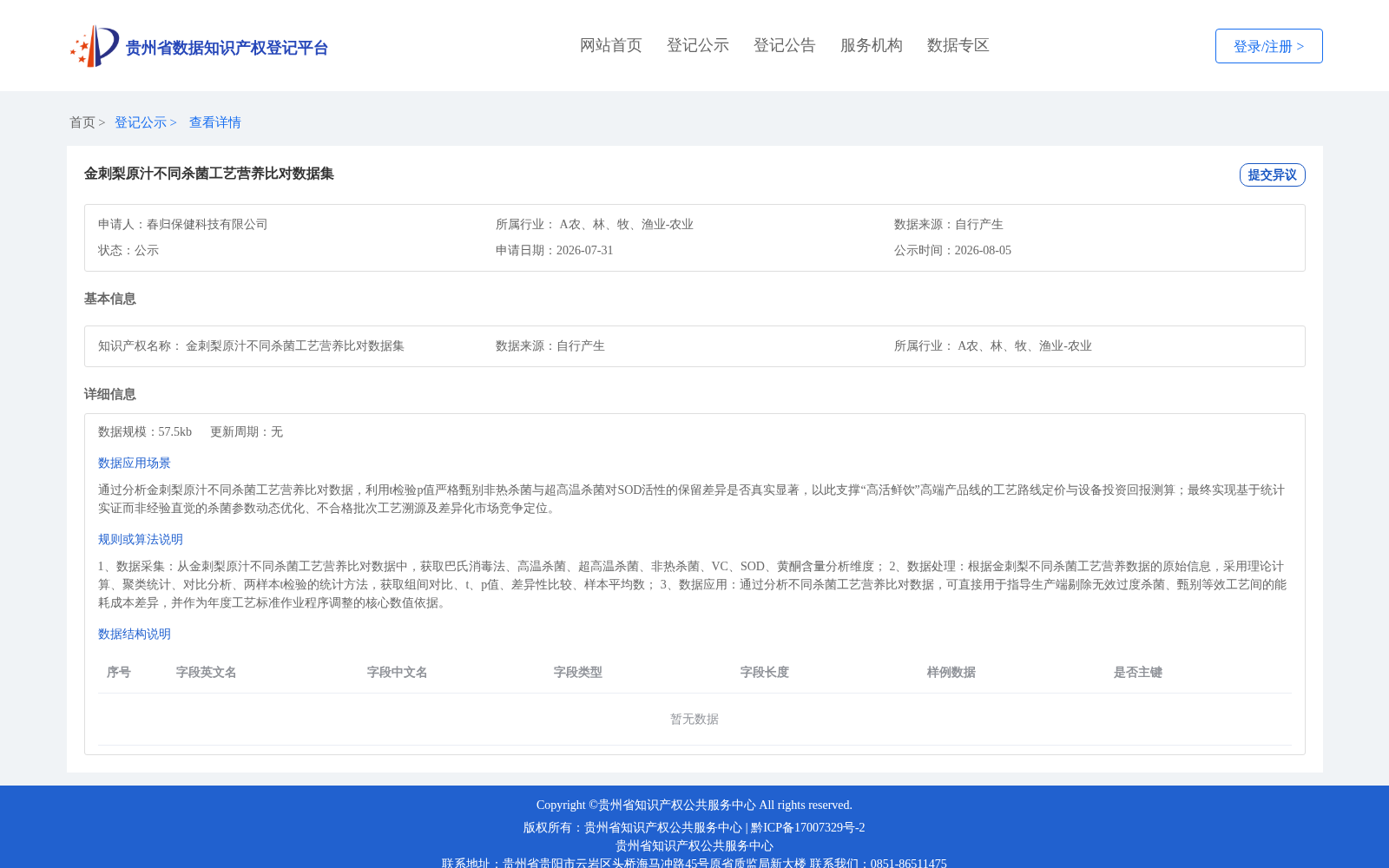The width and height of the screenshot is (1389, 868).
Task: Click 更新周期：无 text
Action: pyautogui.click(x=247, y=431)
